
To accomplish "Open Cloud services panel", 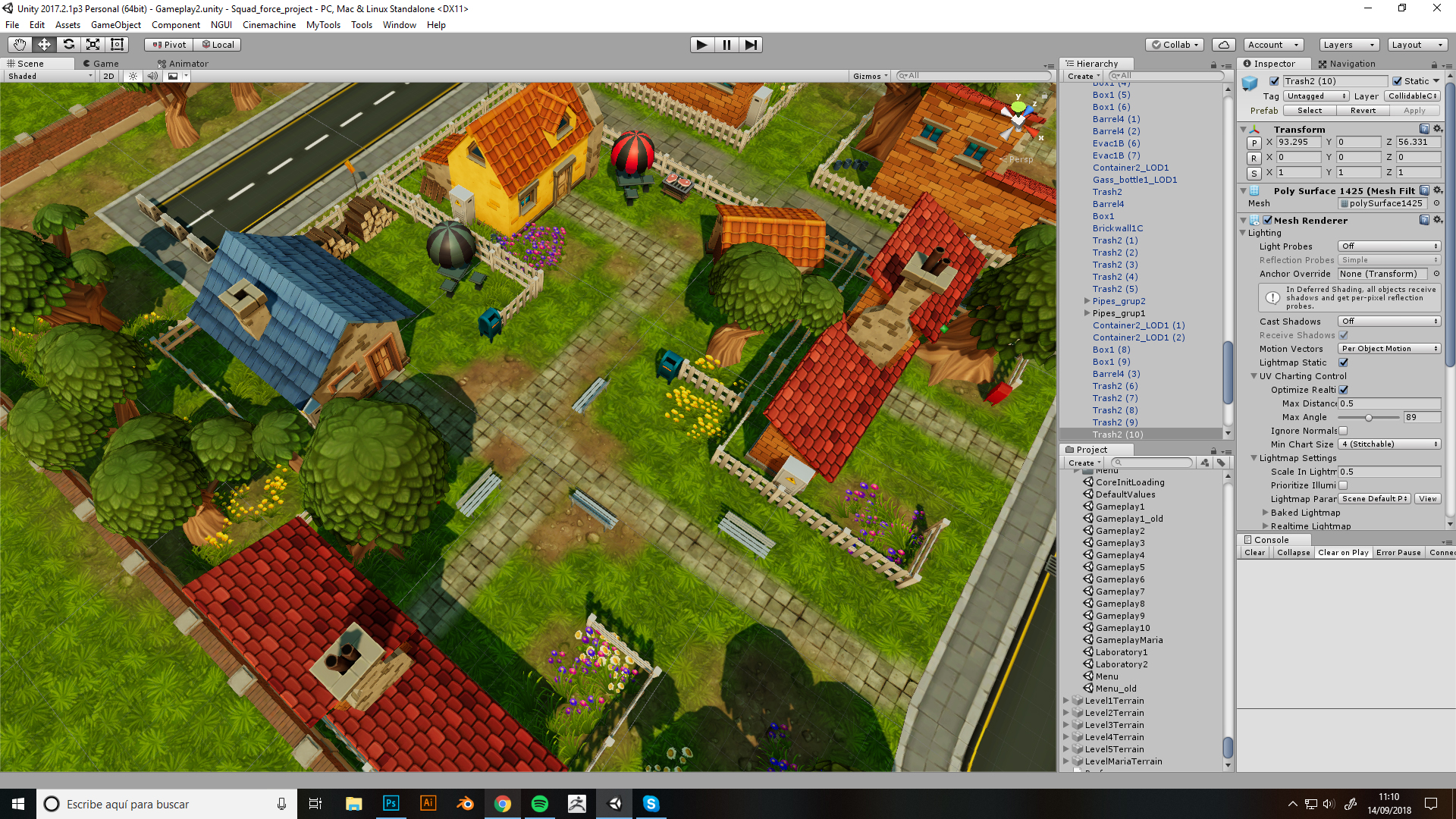I will 1223,45.
